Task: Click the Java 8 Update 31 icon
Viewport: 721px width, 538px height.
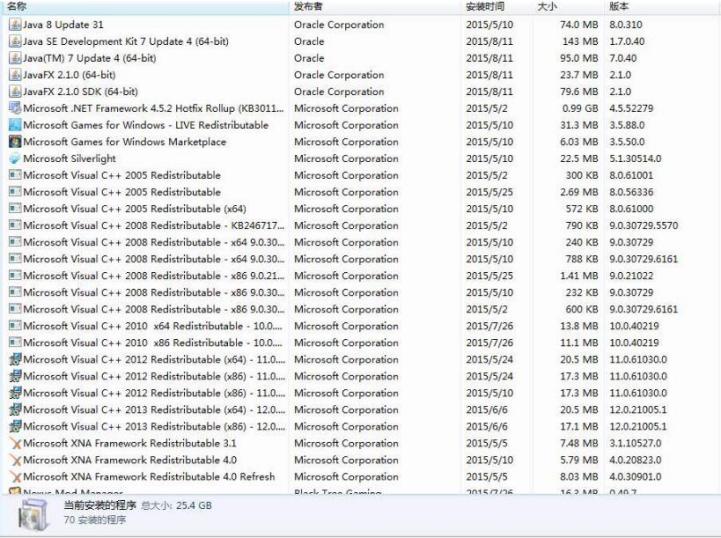Action: pyautogui.click(x=15, y=25)
